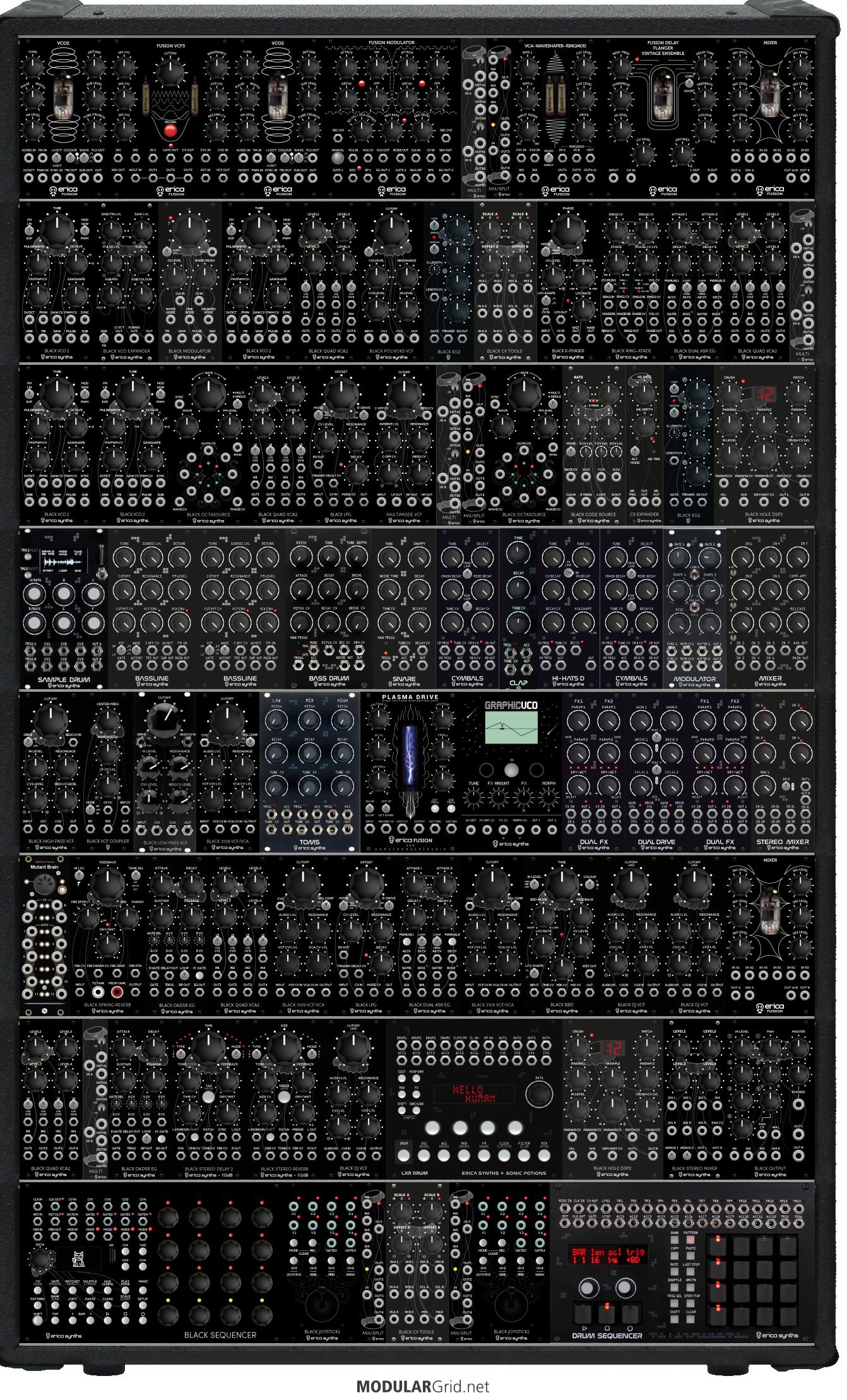Click the red LED display on Drum Sequencer
This screenshot has width=847, height=1400.
(609, 1255)
